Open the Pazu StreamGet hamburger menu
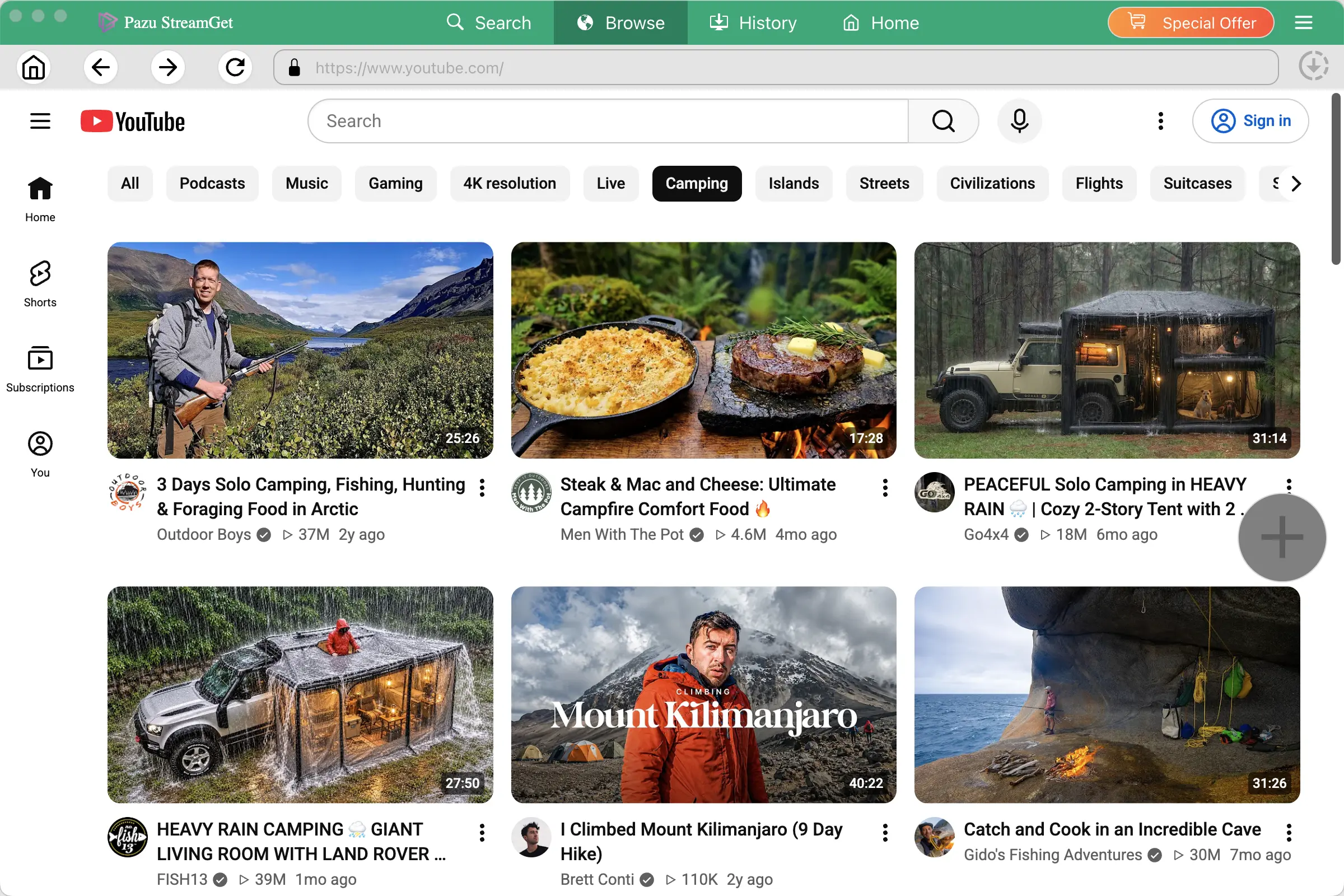This screenshot has height=896, width=1344. 1303,22
